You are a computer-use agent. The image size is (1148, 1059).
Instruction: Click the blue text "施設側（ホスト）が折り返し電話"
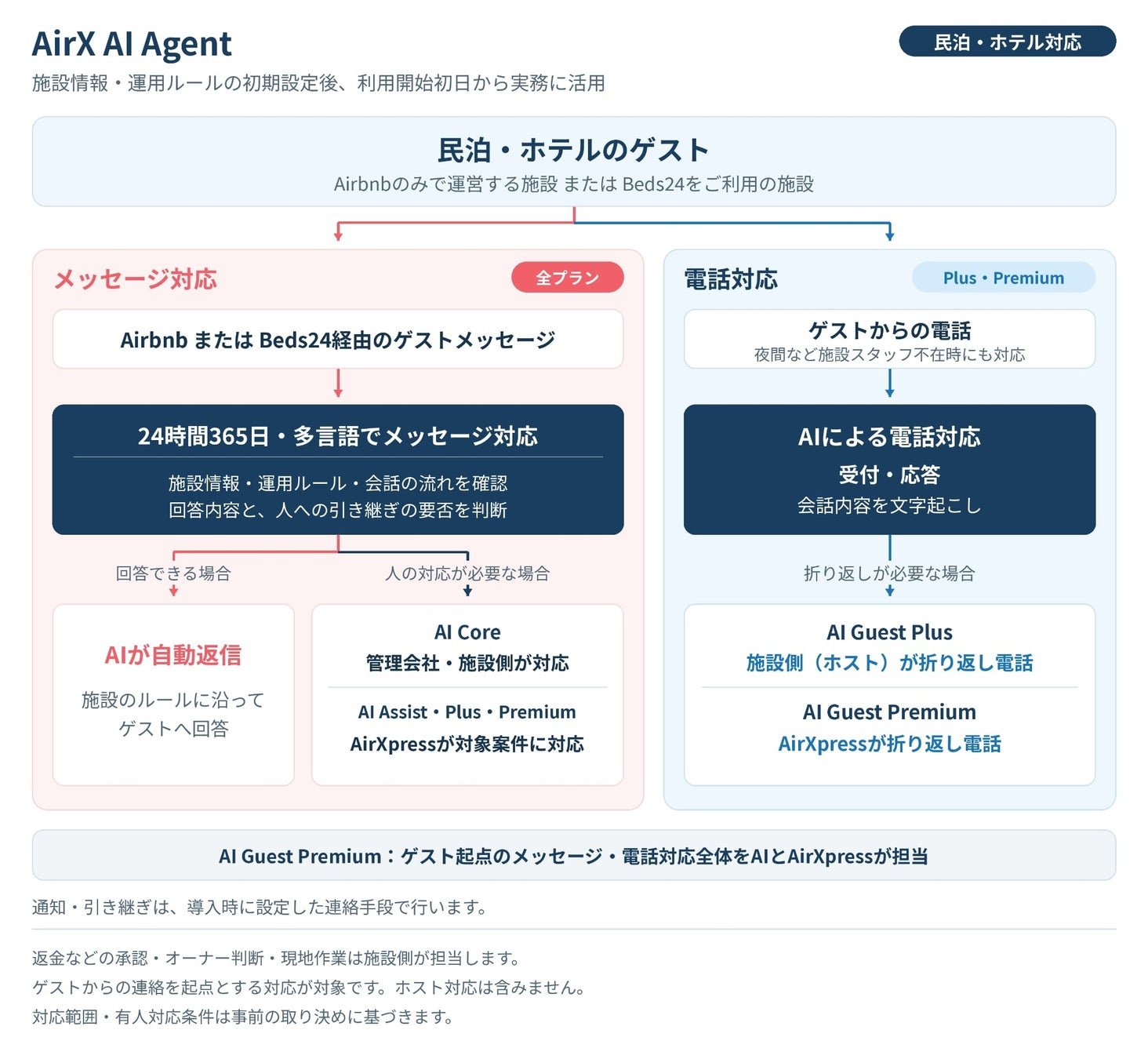pyautogui.click(x=890, y=664)
